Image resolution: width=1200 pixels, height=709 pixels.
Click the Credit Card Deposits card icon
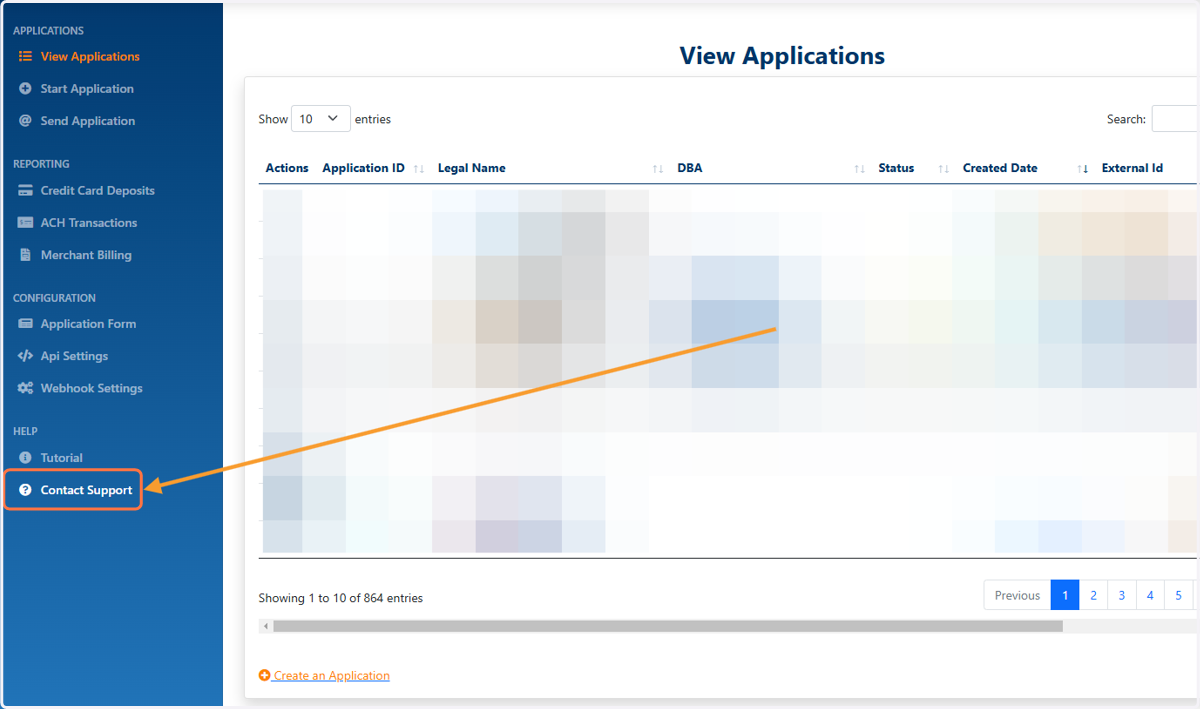tap(26, 191)
